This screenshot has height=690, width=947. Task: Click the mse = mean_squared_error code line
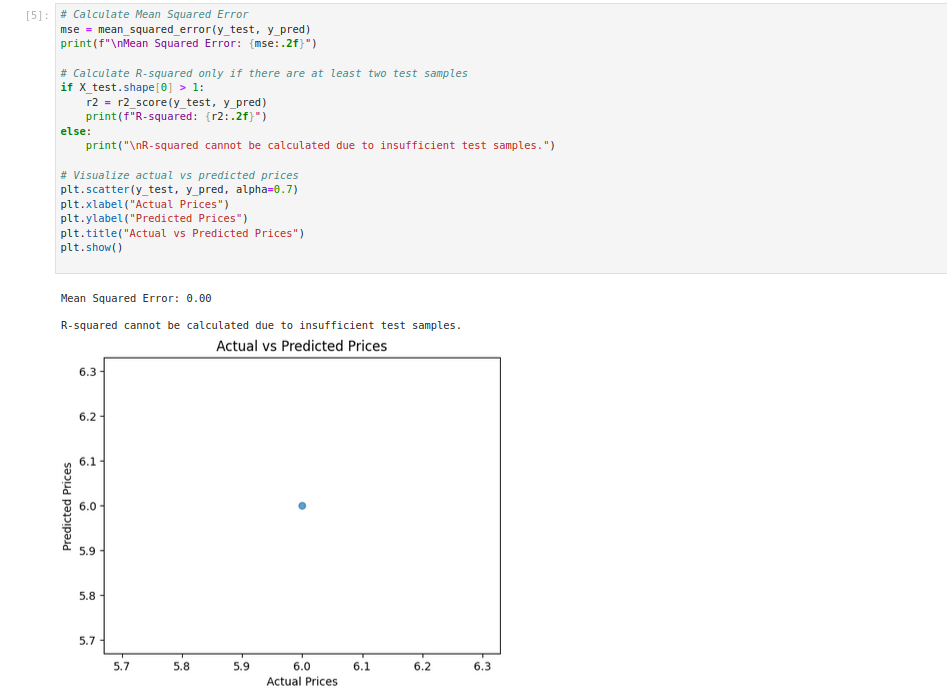pos(185,30)
